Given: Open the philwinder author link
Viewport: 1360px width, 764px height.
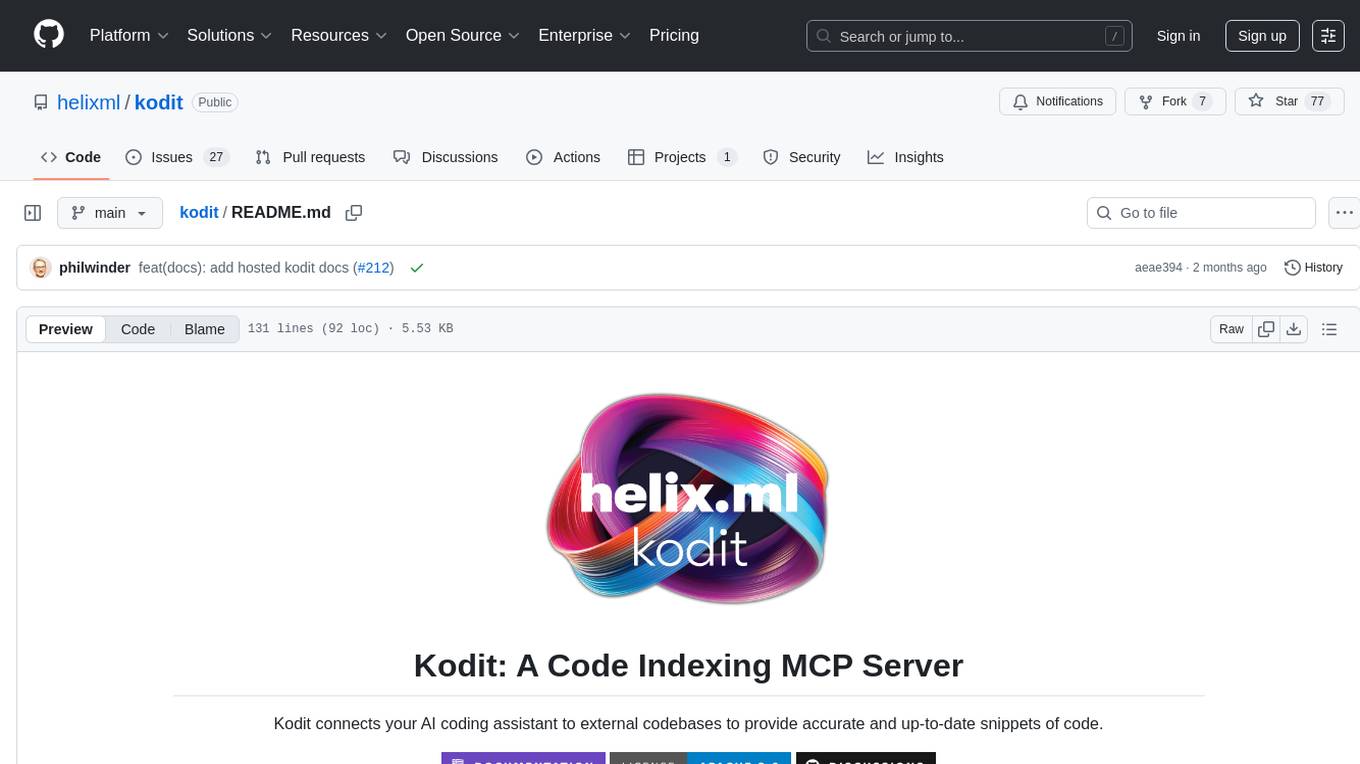Looking at the screenshot, I should [x=95, y=268].
